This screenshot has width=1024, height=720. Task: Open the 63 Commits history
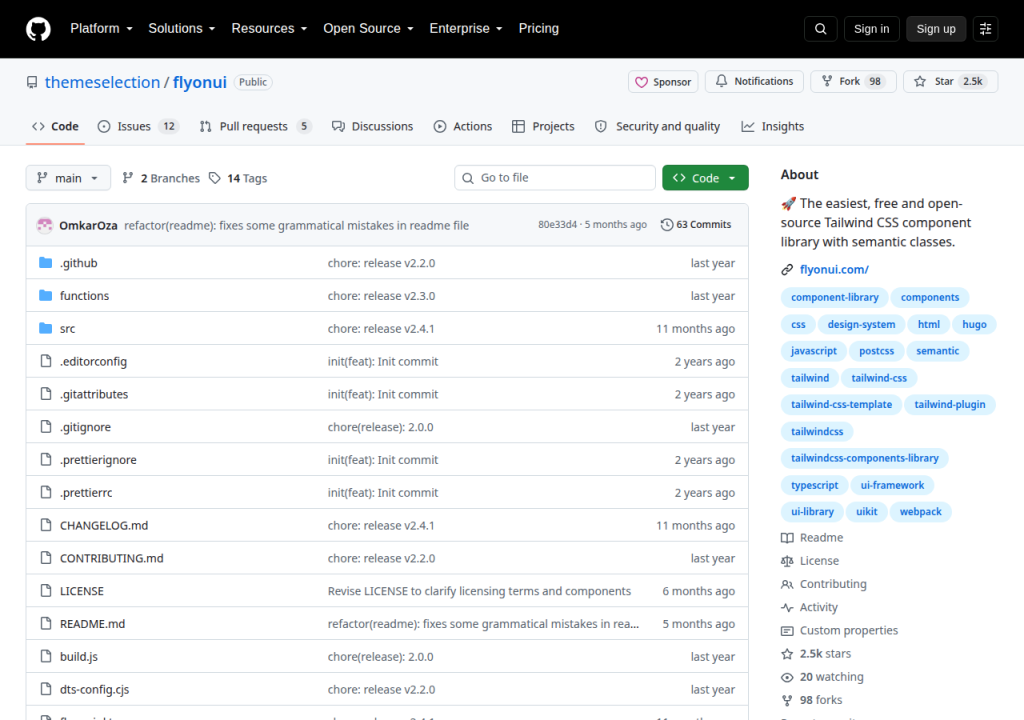(696, 225)
